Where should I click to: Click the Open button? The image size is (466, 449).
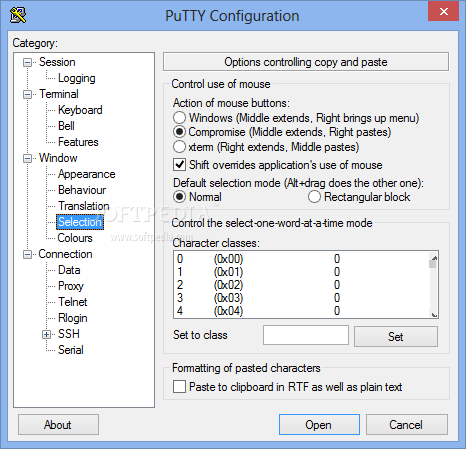point(319,425)
